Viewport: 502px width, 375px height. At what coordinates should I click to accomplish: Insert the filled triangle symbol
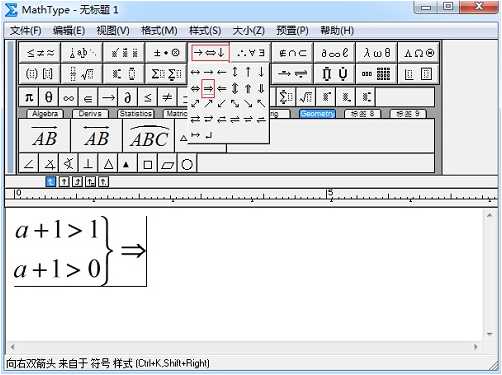[126, 164]
